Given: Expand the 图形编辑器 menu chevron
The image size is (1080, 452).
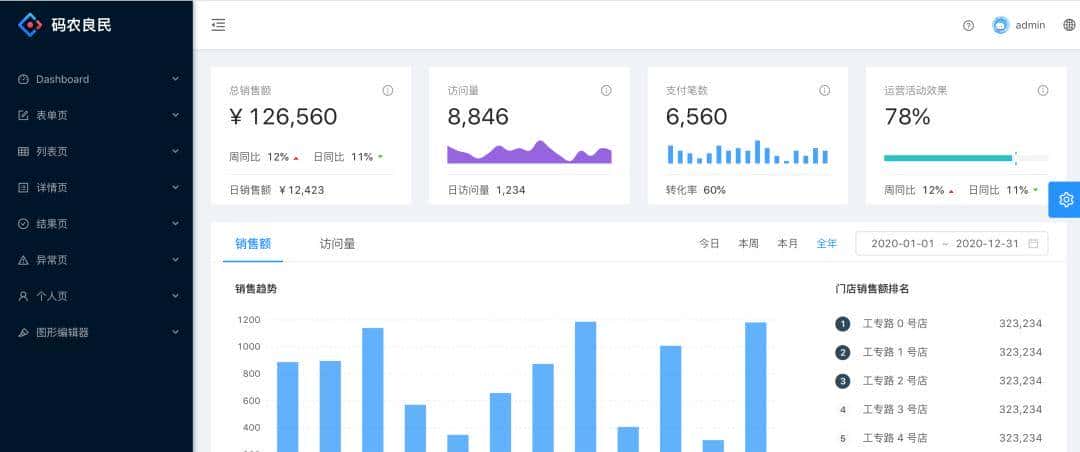Looking at the screenshot, I should [x=176, y=332].
